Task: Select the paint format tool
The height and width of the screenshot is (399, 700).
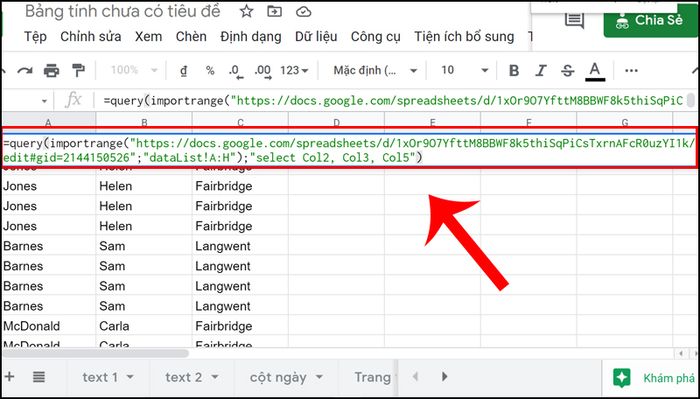Action: pos(78,70)
